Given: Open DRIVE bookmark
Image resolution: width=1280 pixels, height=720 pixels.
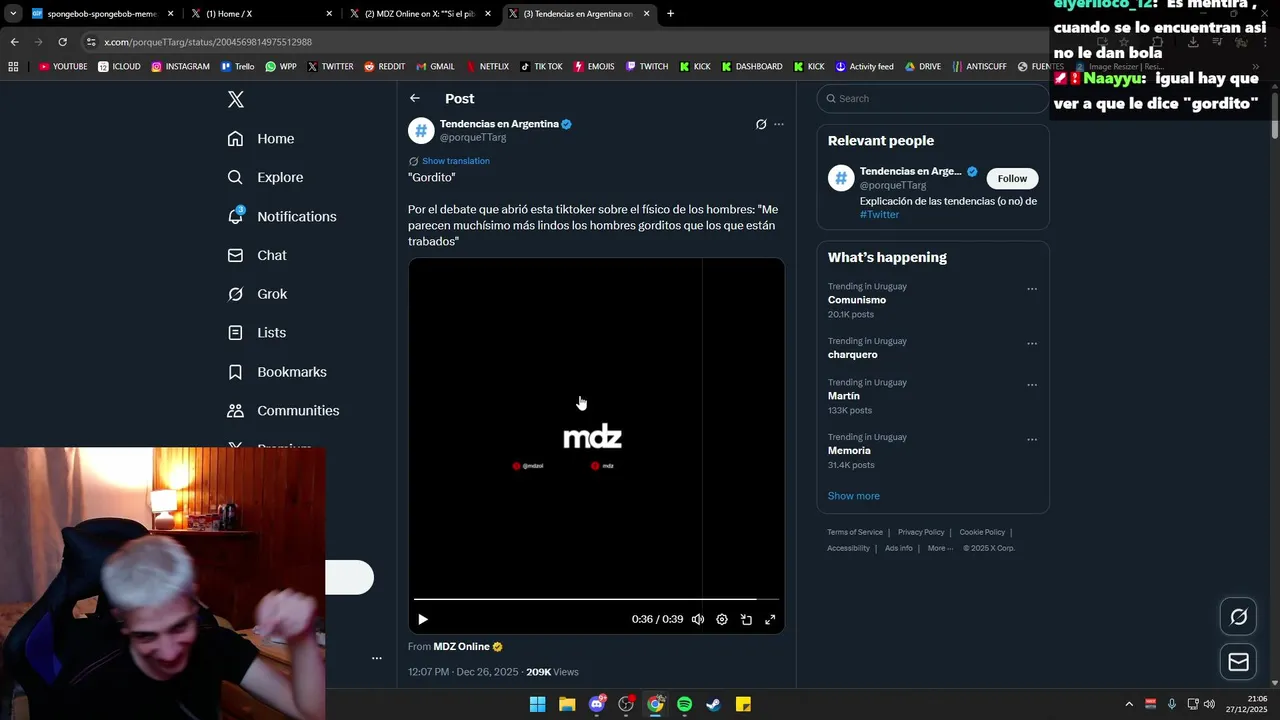Looking at the screenshot, I should tap(923, 67).
